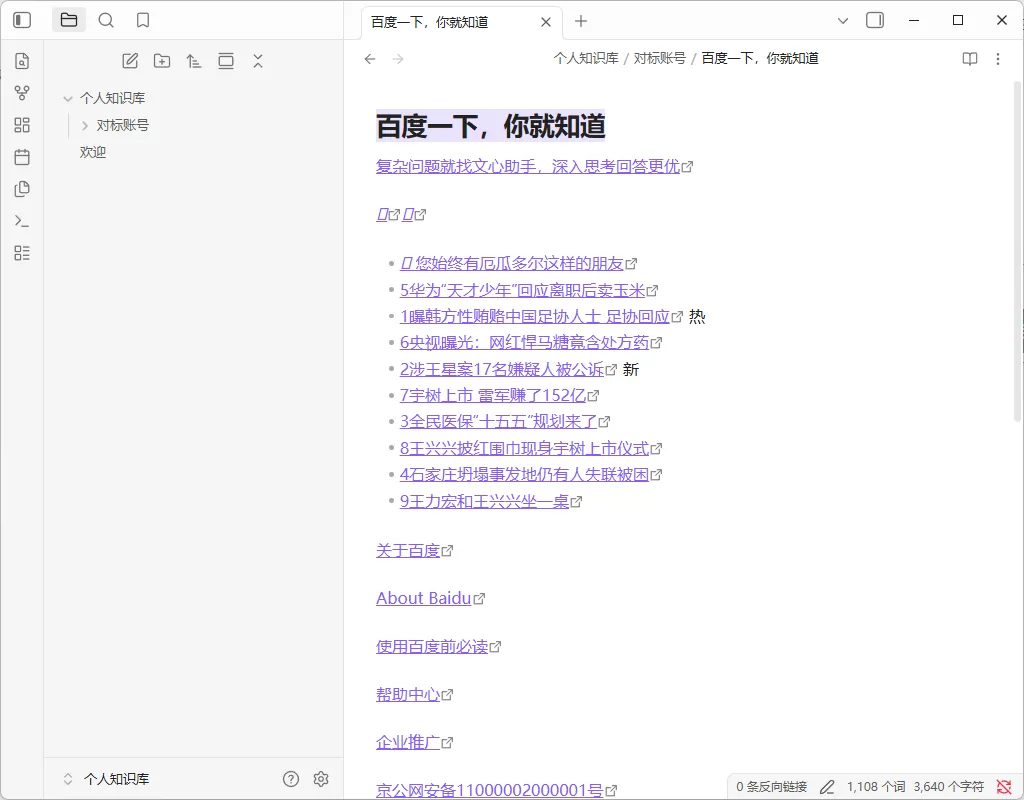Viewport: 1024px width, 800px height.
Task: Open quick switcher in the ribbon
Action: point(22,61)
